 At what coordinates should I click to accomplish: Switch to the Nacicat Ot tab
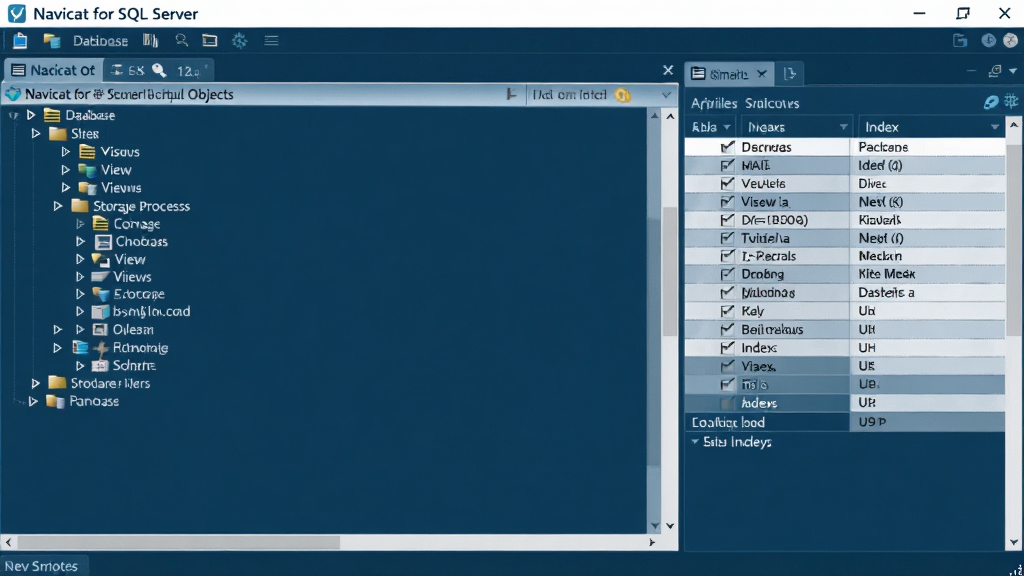click(54, 70)
